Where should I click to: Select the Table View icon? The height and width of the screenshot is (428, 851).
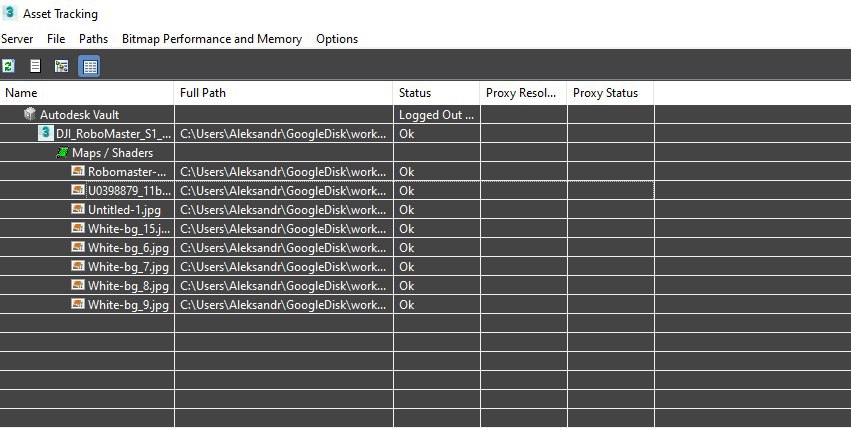coord(90,66)
